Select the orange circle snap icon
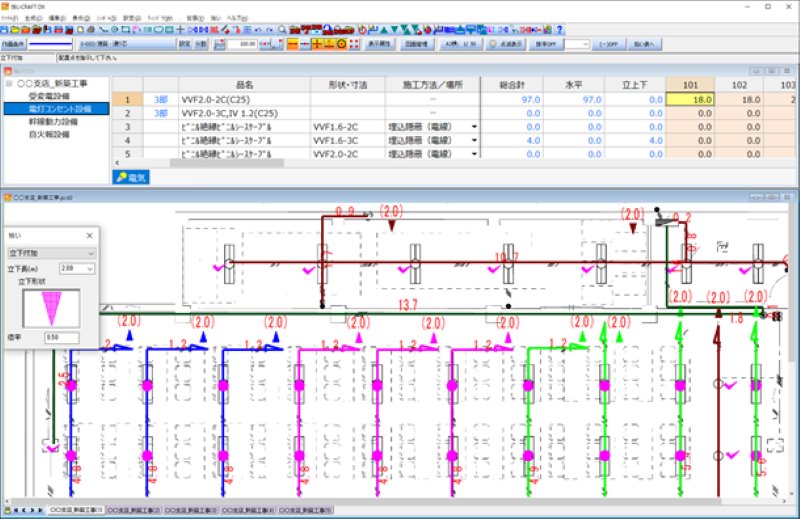The width and height of the screenshot is (800, 519). tap(342, 45)
